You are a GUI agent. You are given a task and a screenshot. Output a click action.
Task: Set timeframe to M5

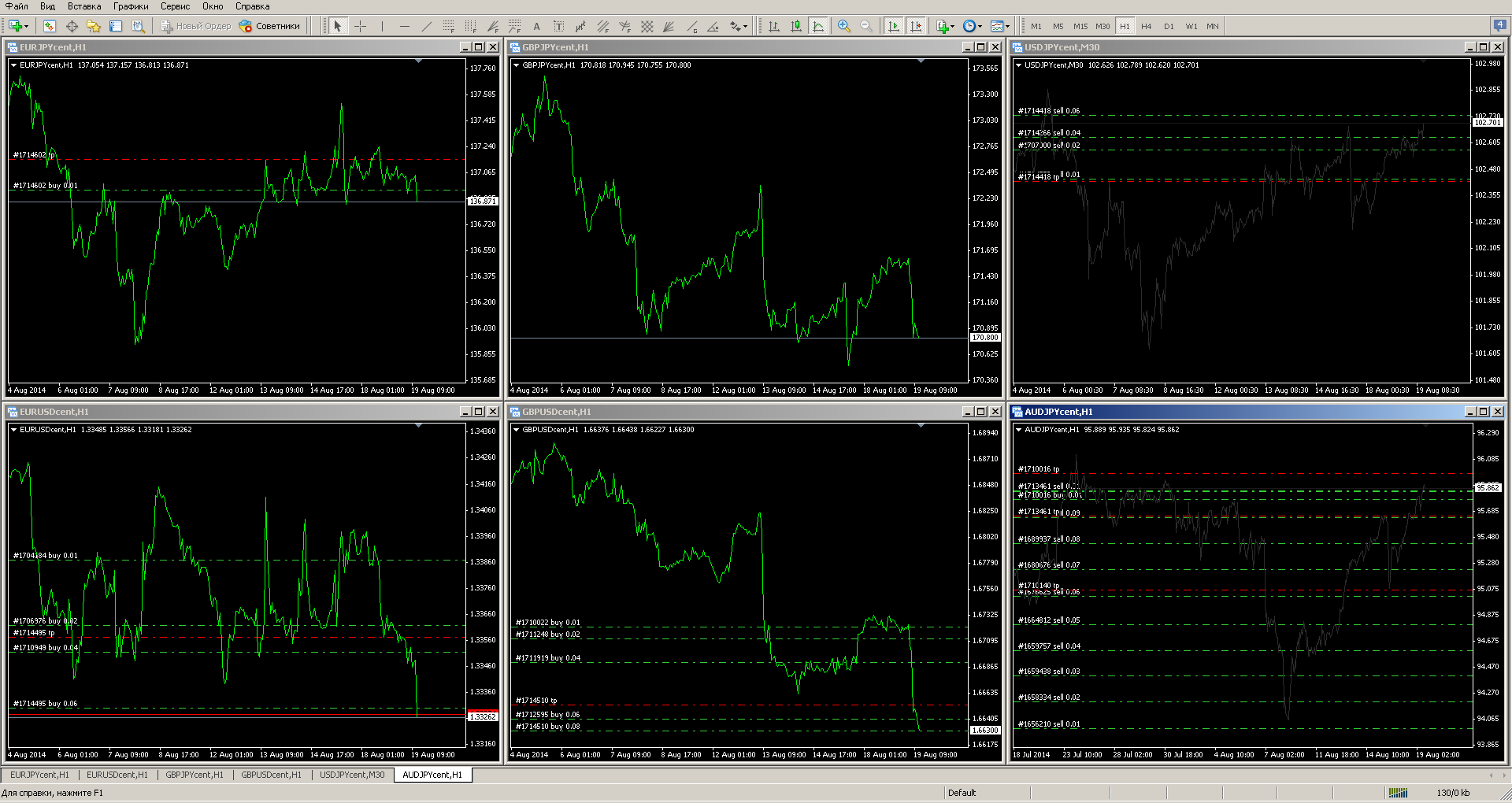[1058, 26]
